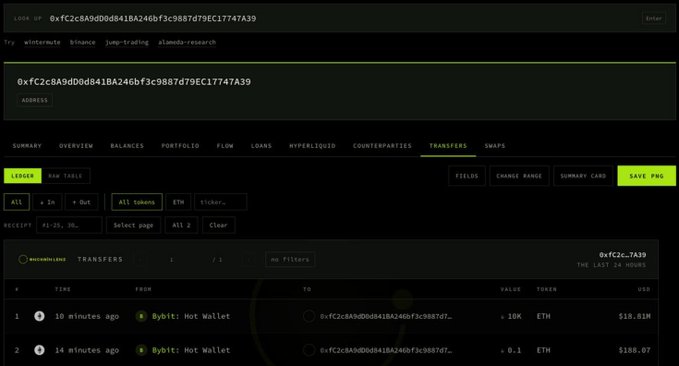
Task: Select the All tokens filter
Action: pos(137,202)
